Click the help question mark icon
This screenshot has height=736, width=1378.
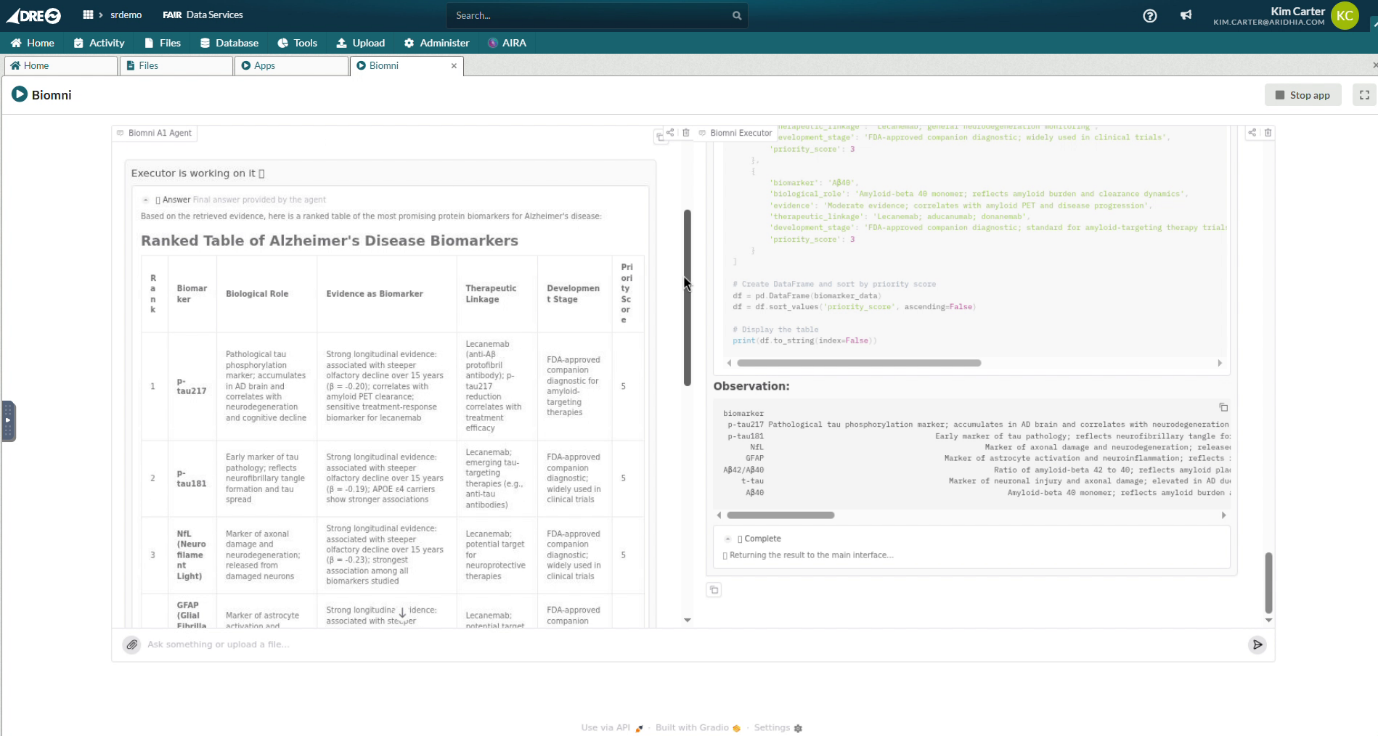pos(1150,15)
